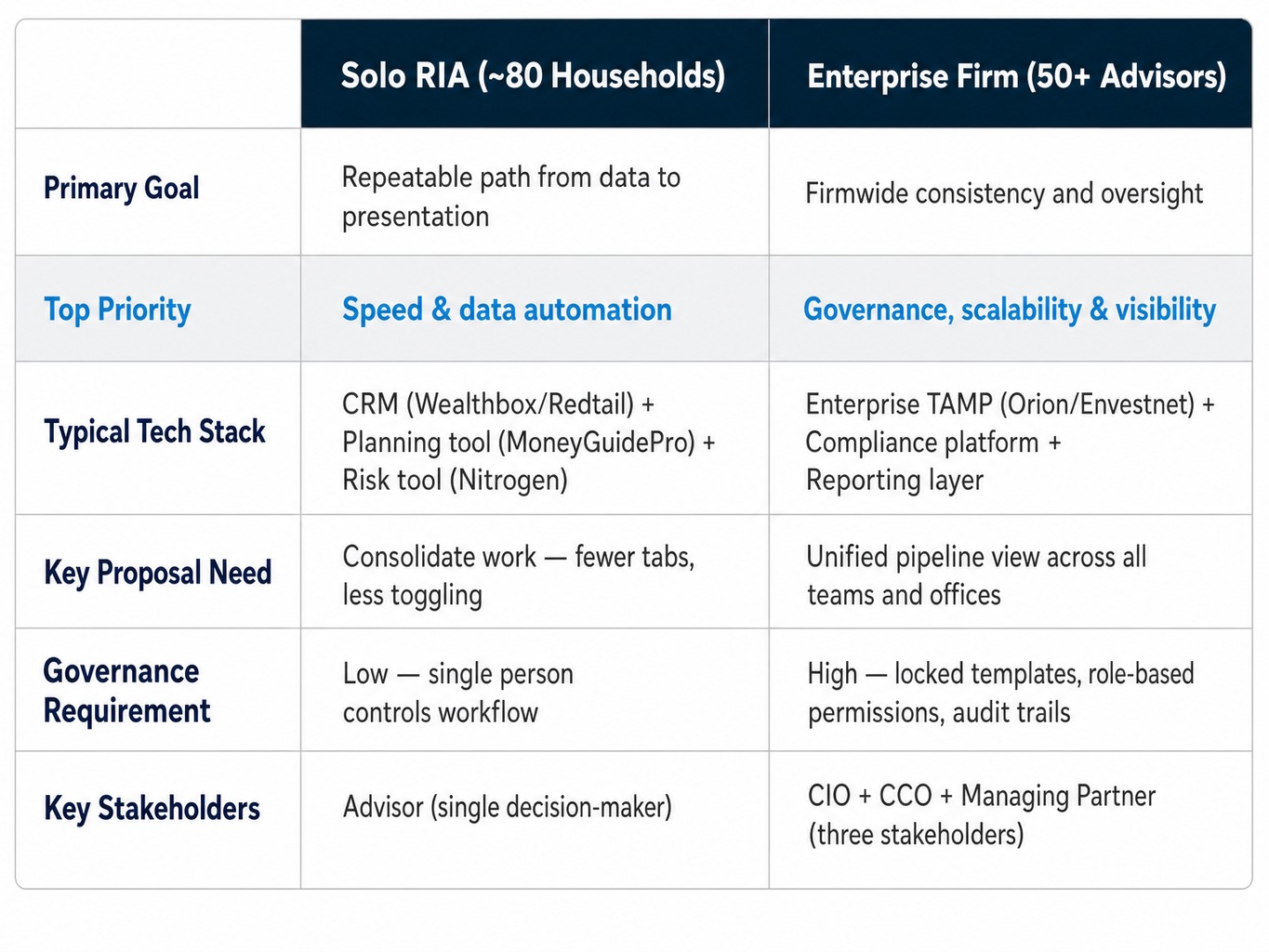Click the Governance, scalability & visibility cell
This screenshot has width=1269, height=952.
pos(1011,309)
